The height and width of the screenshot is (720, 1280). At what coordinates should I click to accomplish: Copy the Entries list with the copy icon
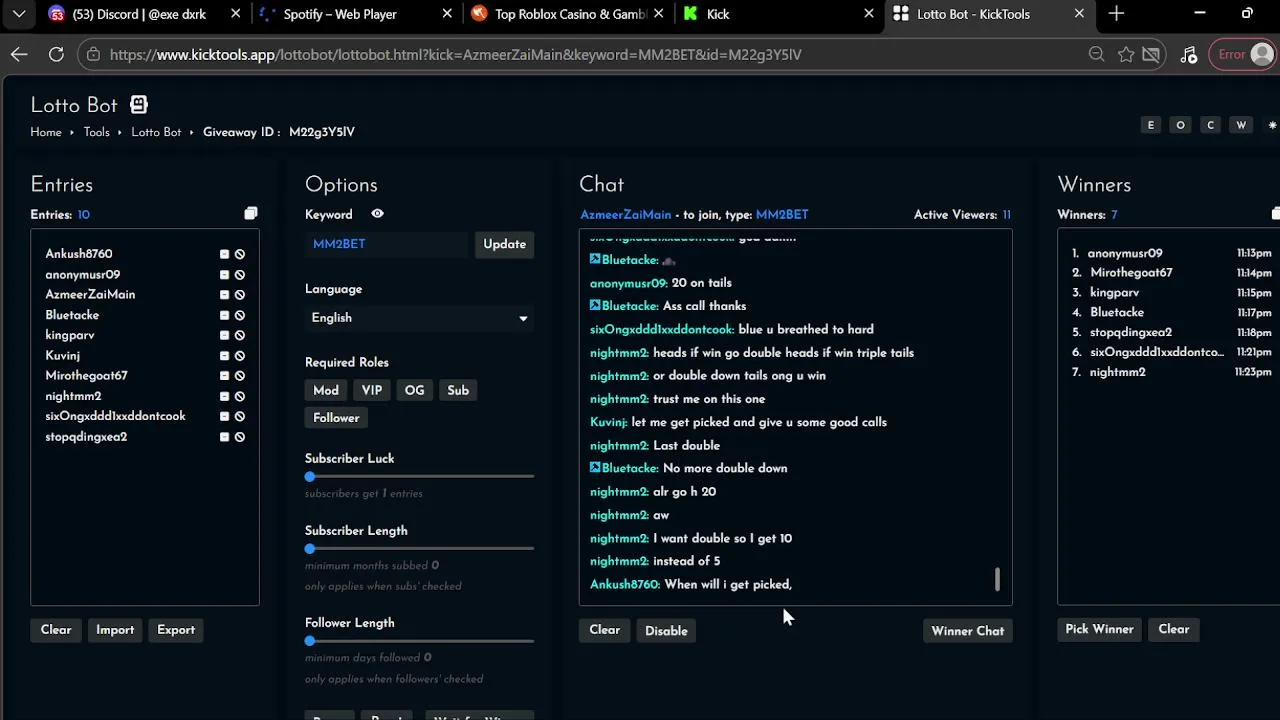[x=251, y=213]
